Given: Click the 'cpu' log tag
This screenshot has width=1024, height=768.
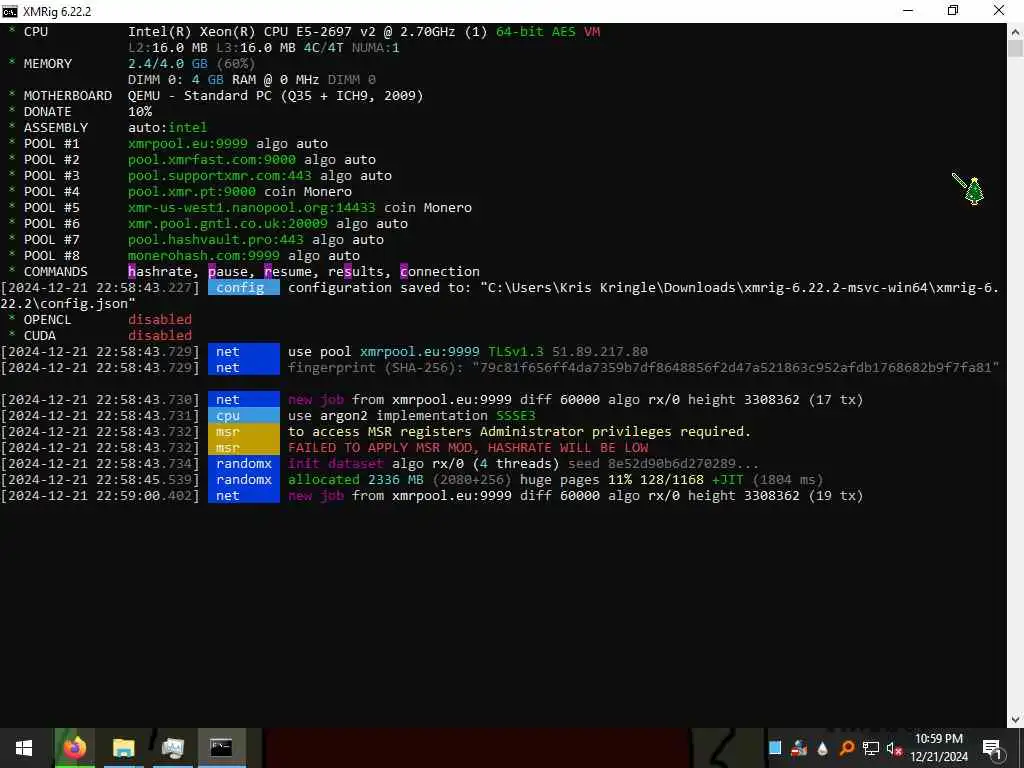Looking at the screenshot, I should 244,415.
